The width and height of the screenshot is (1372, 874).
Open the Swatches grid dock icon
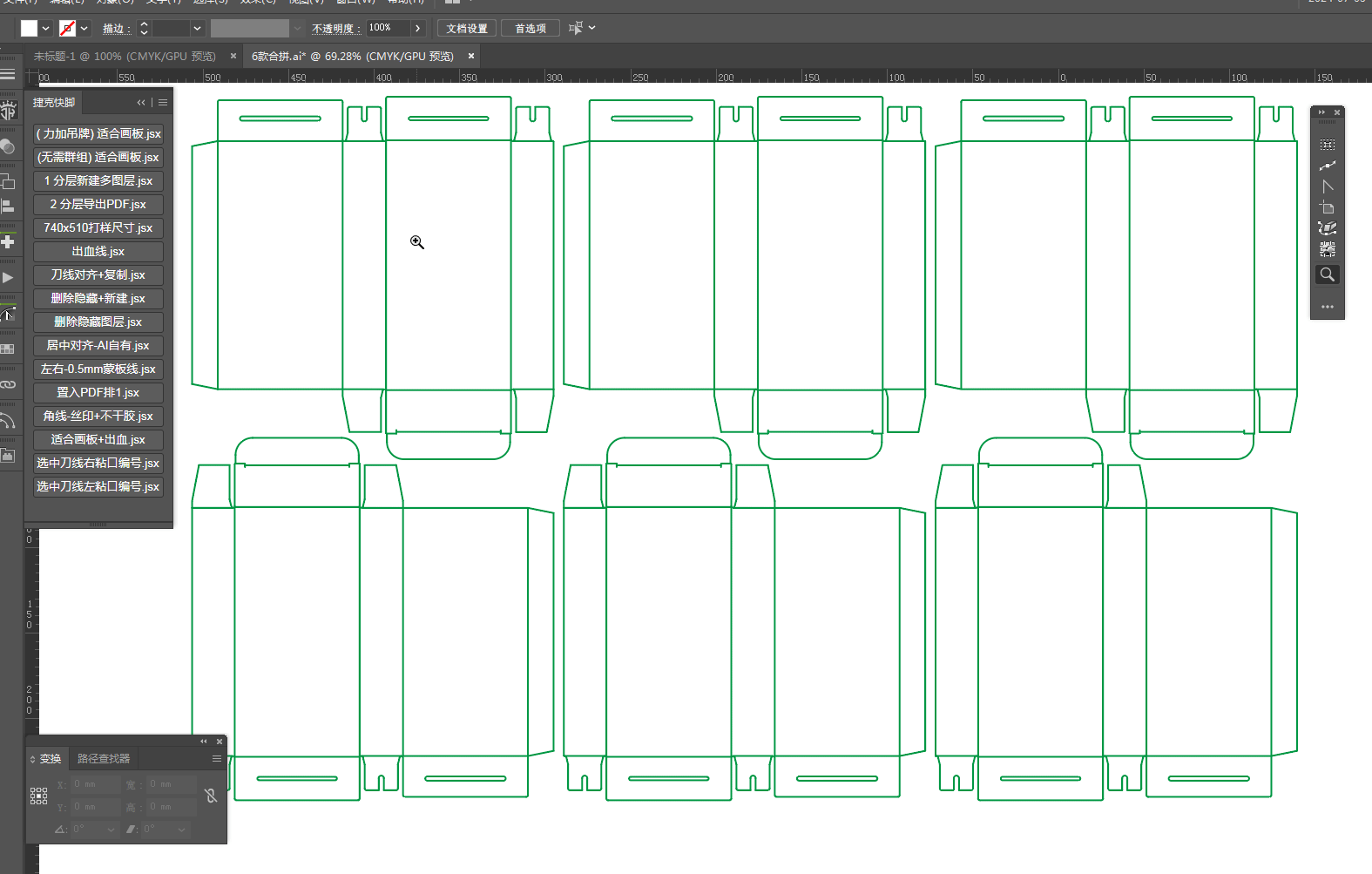(8, 349)
